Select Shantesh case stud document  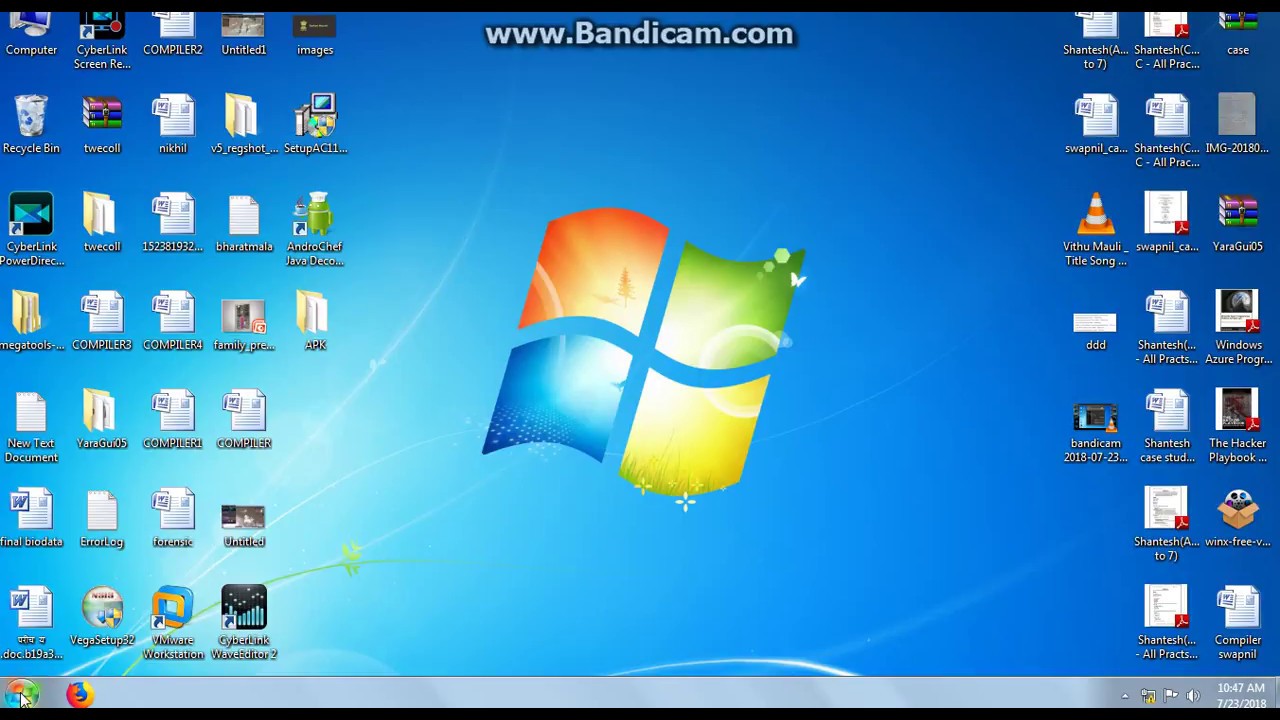[x=1167, y=426]
